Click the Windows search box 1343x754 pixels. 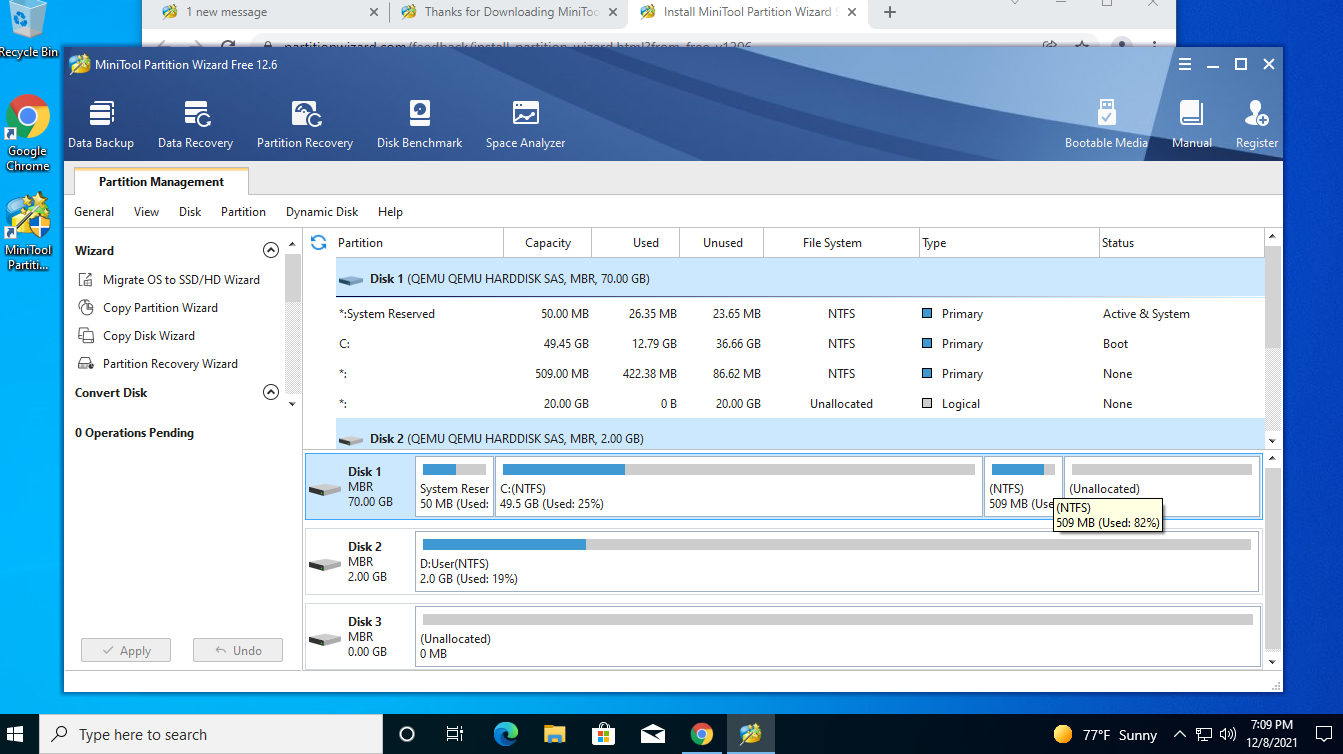211,734
